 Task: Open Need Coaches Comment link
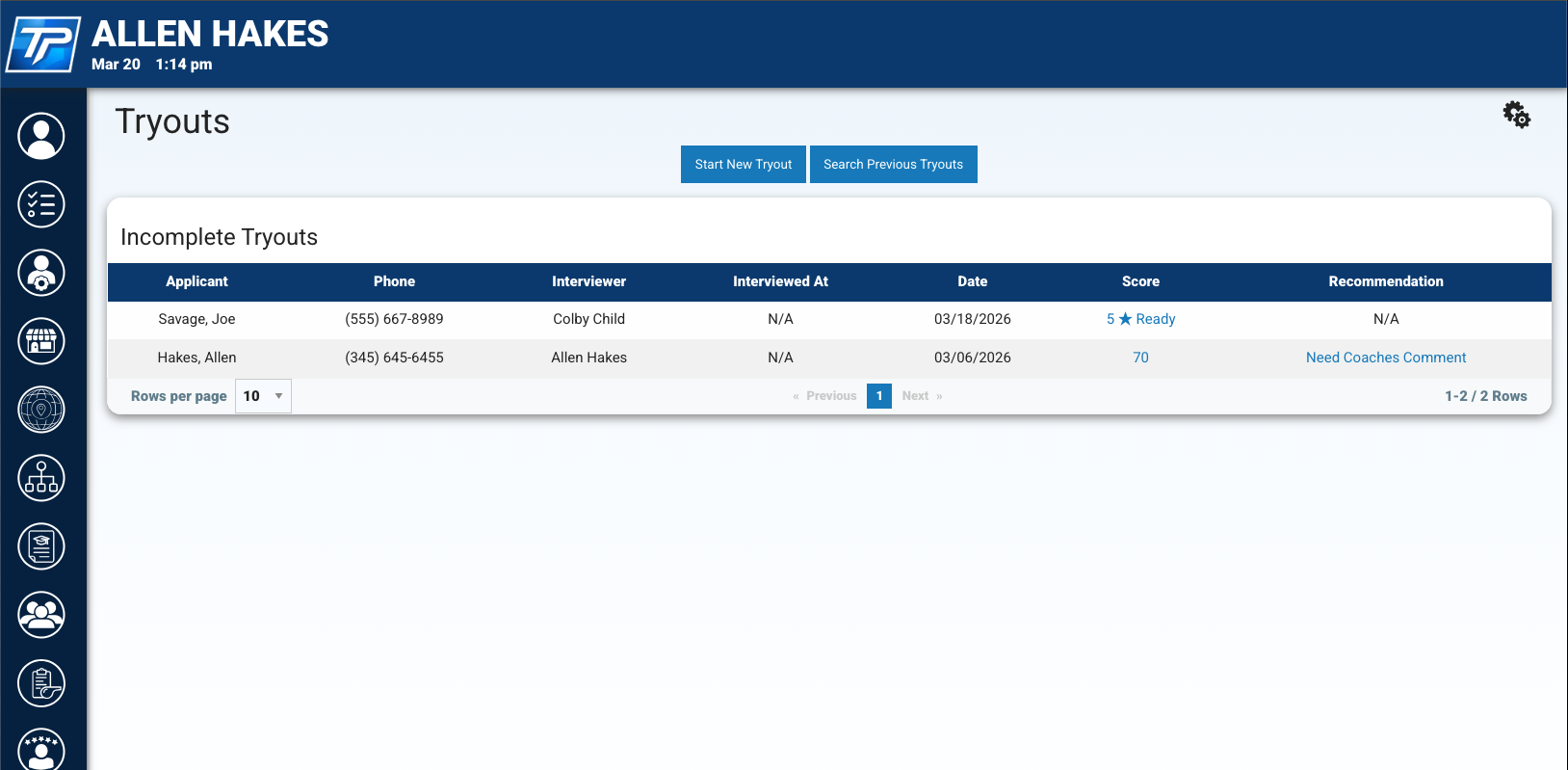(1386, 358)
